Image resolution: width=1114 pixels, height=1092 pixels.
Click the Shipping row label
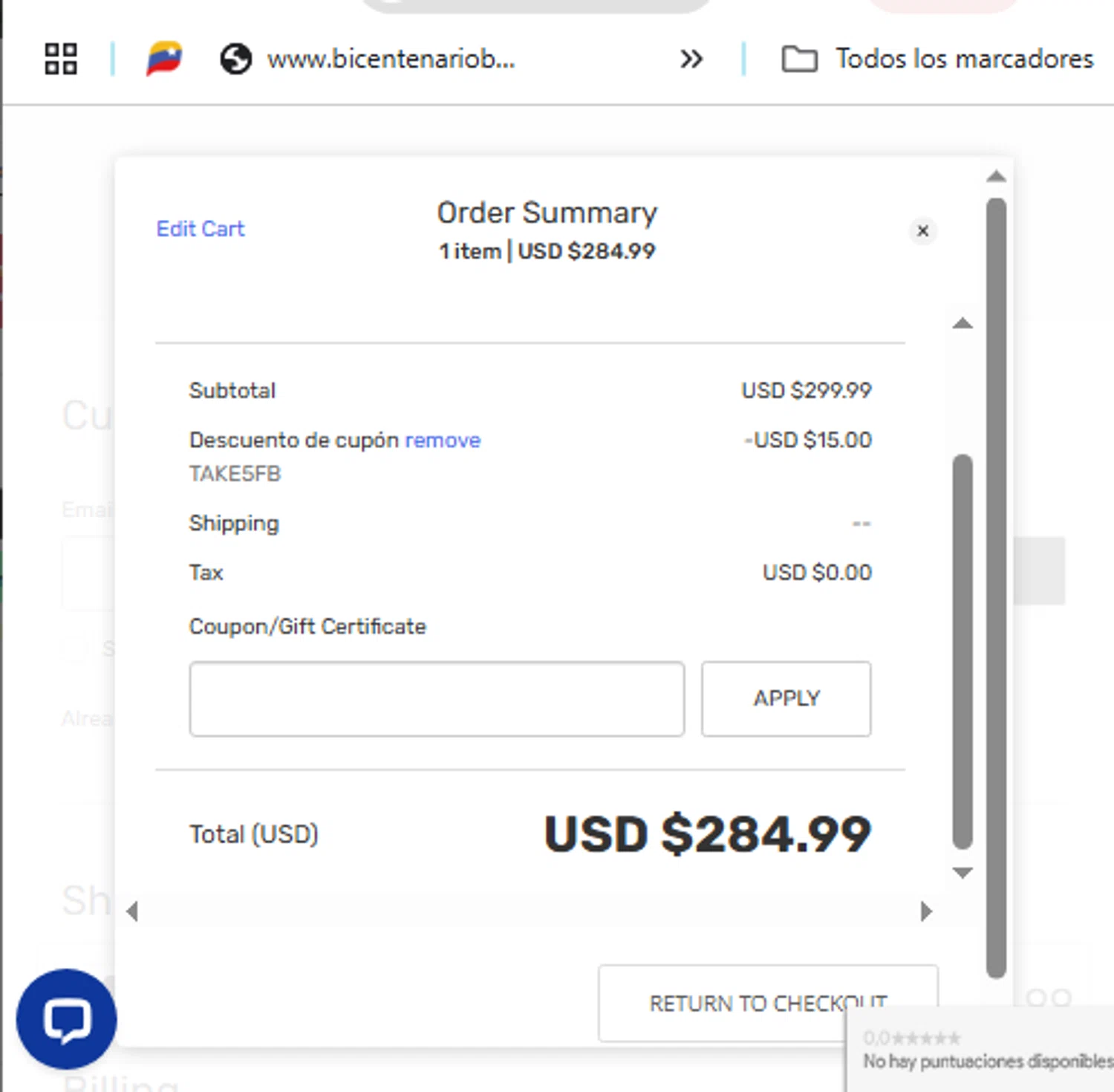click(234, 524)
